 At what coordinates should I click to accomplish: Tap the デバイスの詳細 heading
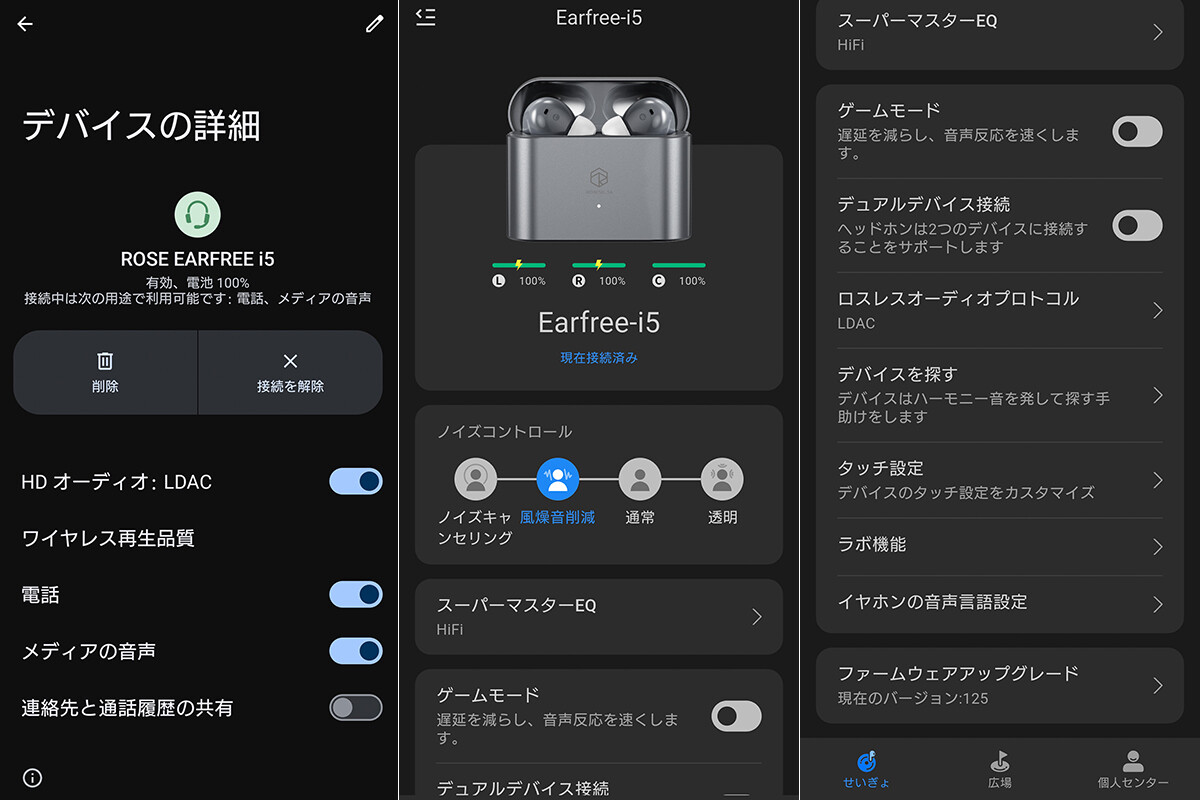click(141, 126)
